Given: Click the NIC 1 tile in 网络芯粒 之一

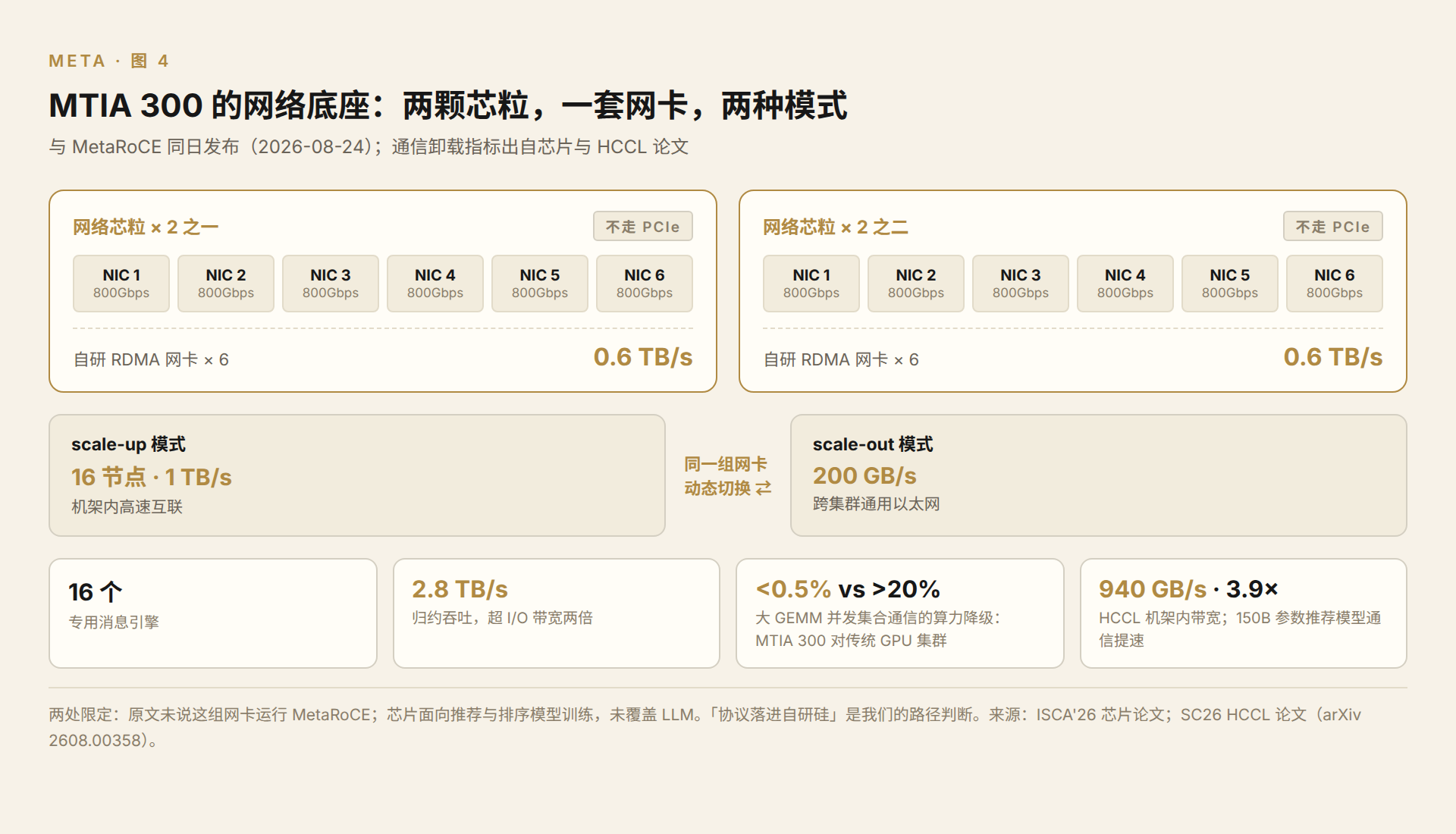Looking at the screenshot, I should point(121,284).
